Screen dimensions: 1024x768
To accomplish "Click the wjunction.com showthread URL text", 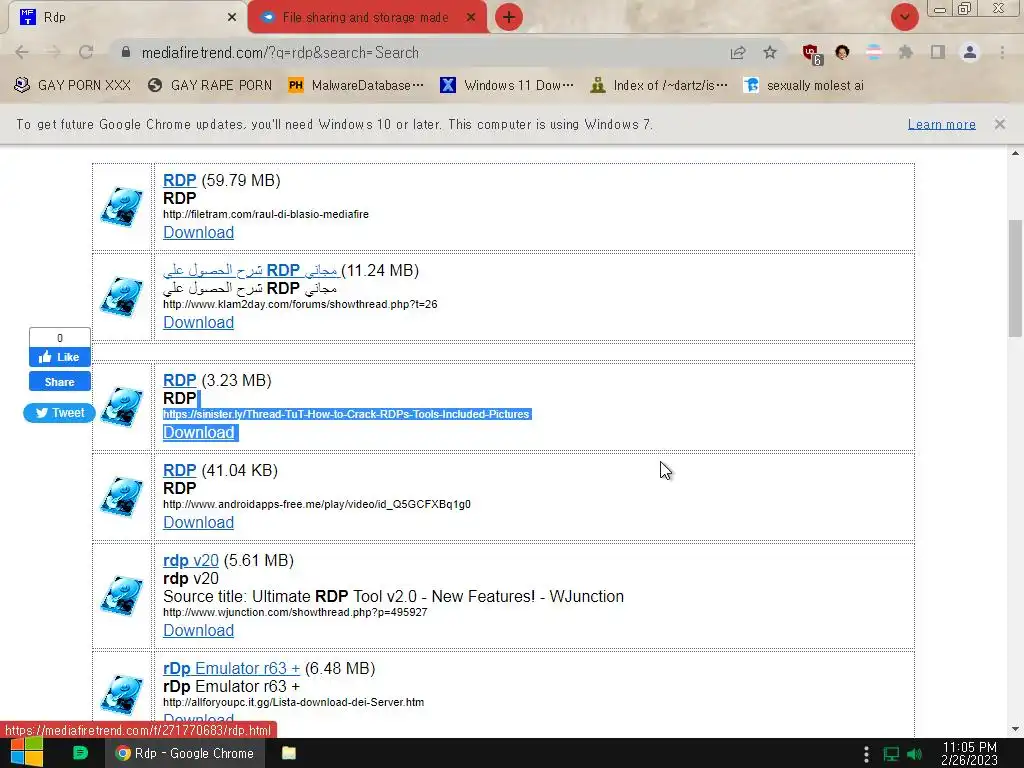I will (x=295, y=612).
